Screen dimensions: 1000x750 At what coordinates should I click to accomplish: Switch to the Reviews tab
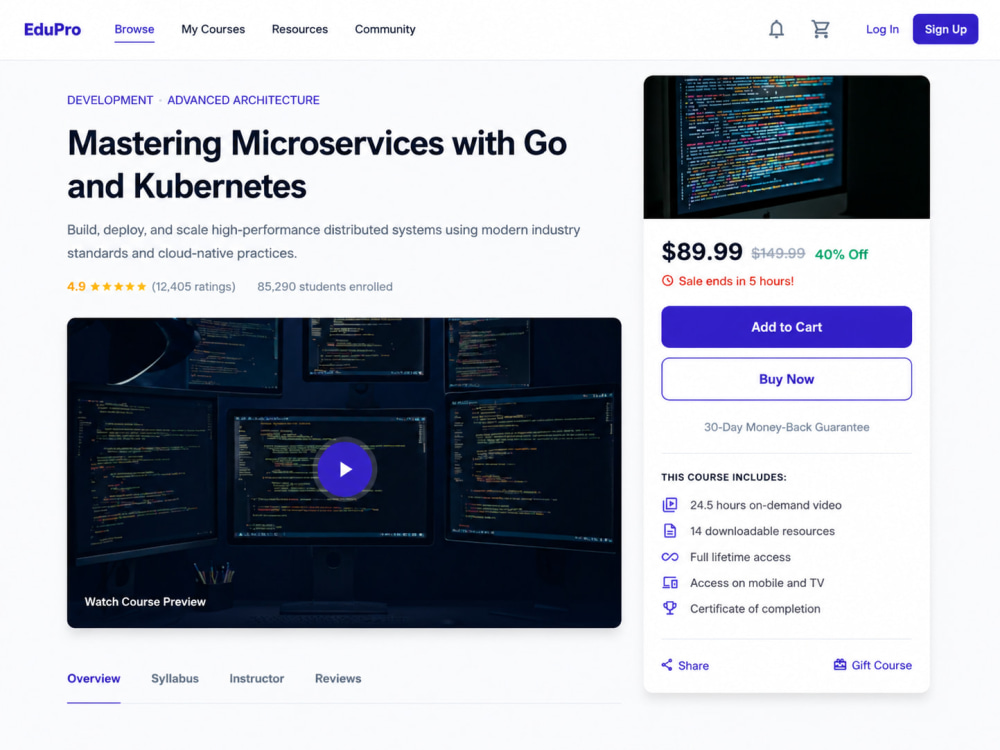pyautogui.click(x=338, y=679)
